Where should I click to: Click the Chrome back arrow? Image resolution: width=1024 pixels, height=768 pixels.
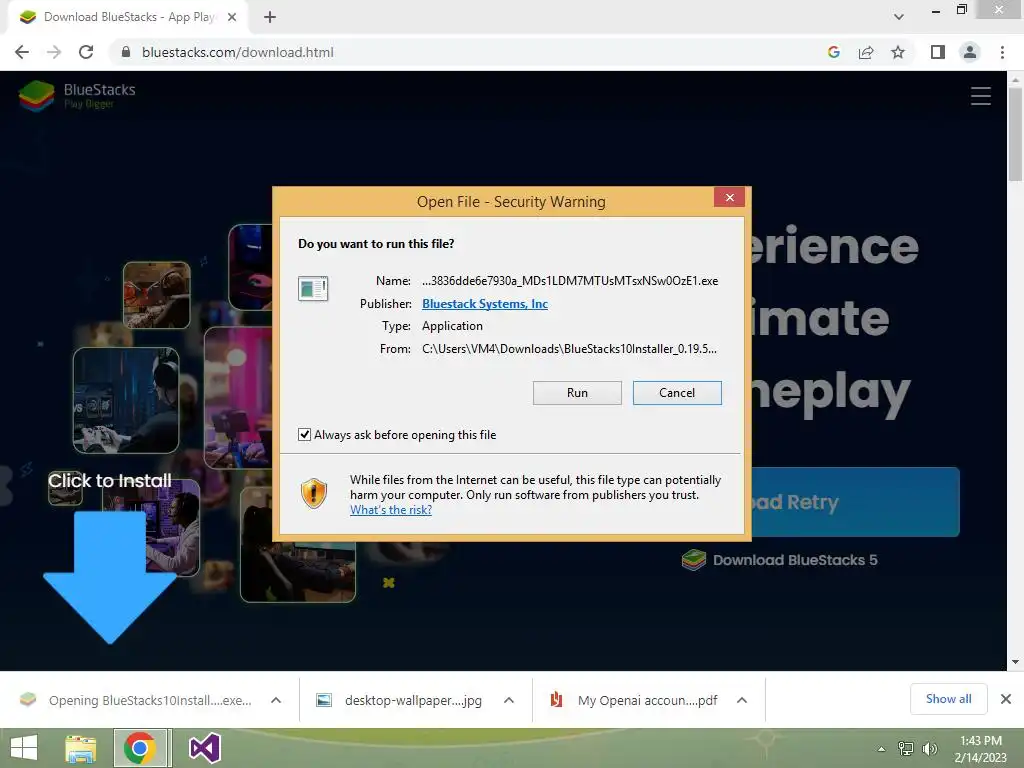[x=22, y=52]
